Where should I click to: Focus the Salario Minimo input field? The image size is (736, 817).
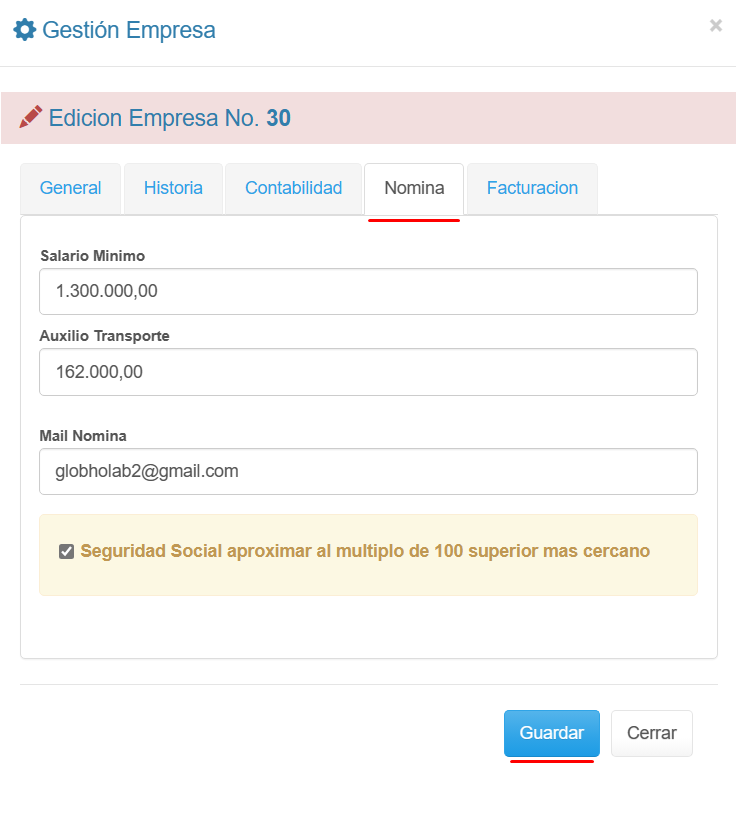[368, 291]
